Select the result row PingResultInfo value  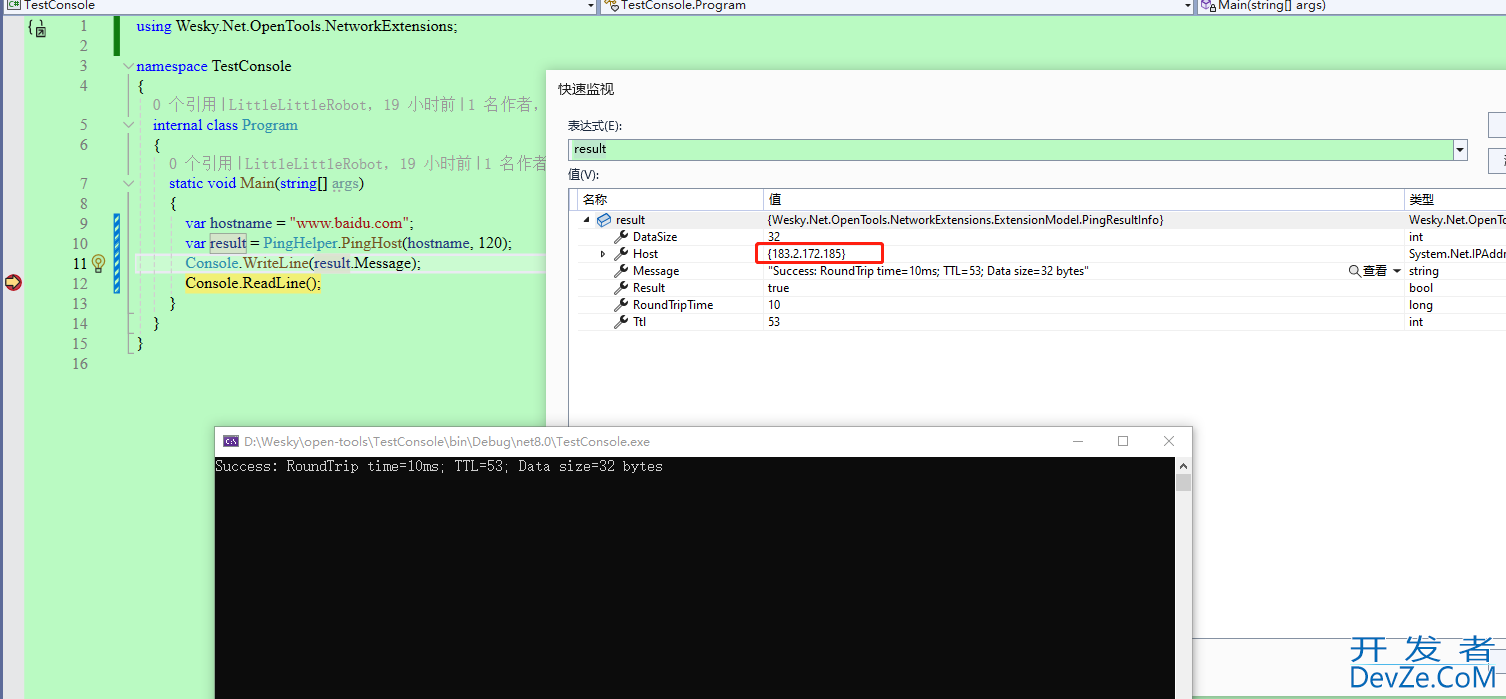(965, 220)
